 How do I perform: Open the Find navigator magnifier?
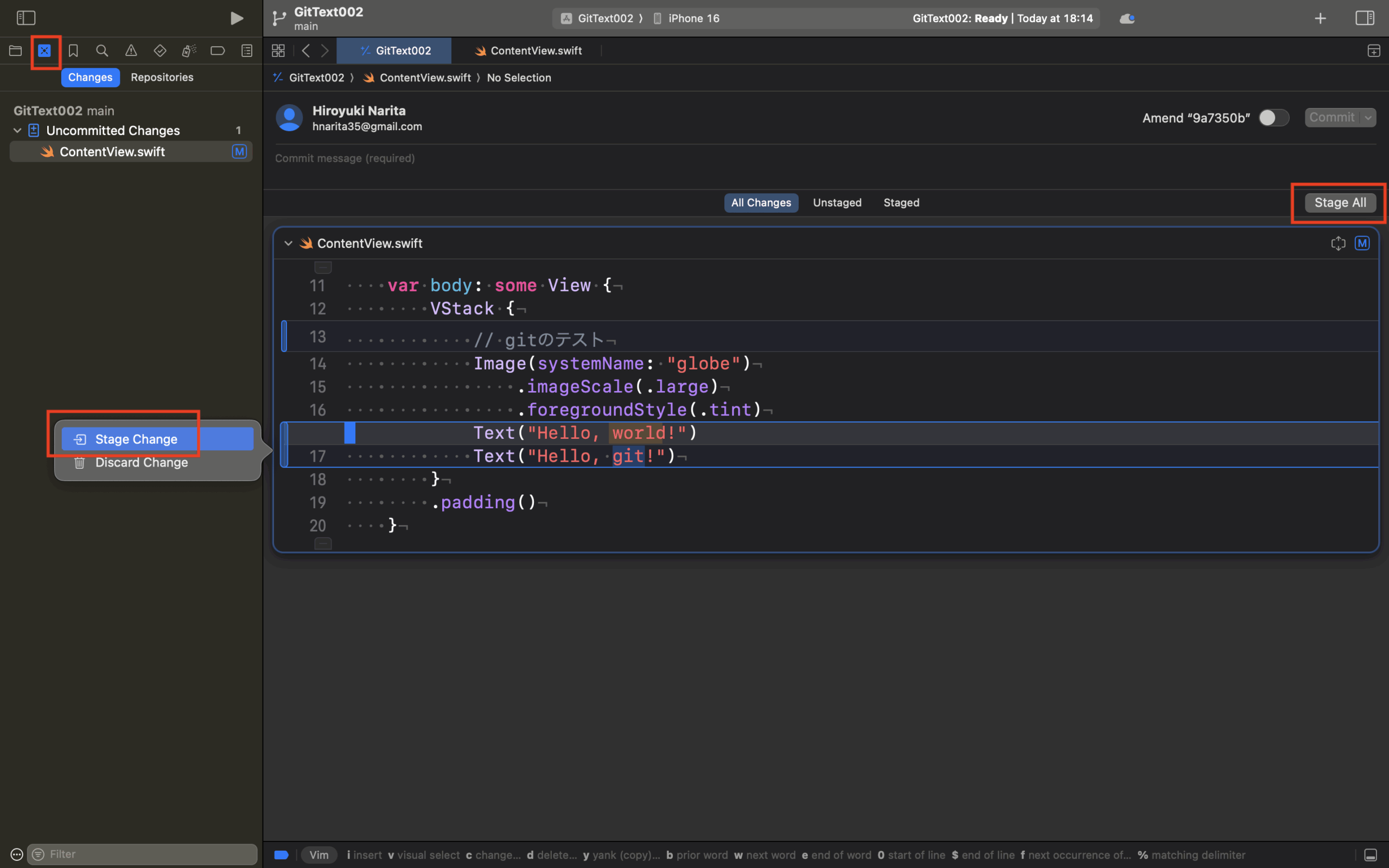click(102, 50)
